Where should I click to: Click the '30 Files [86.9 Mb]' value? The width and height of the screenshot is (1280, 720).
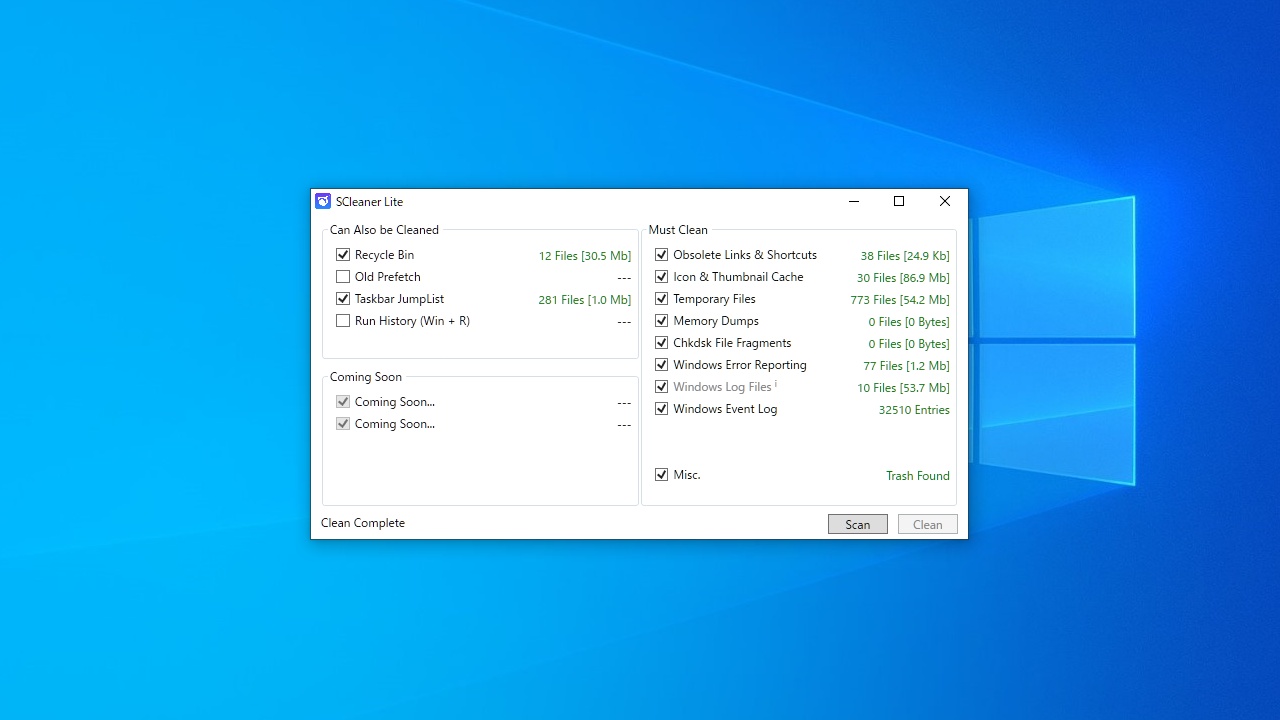(903, 278)
